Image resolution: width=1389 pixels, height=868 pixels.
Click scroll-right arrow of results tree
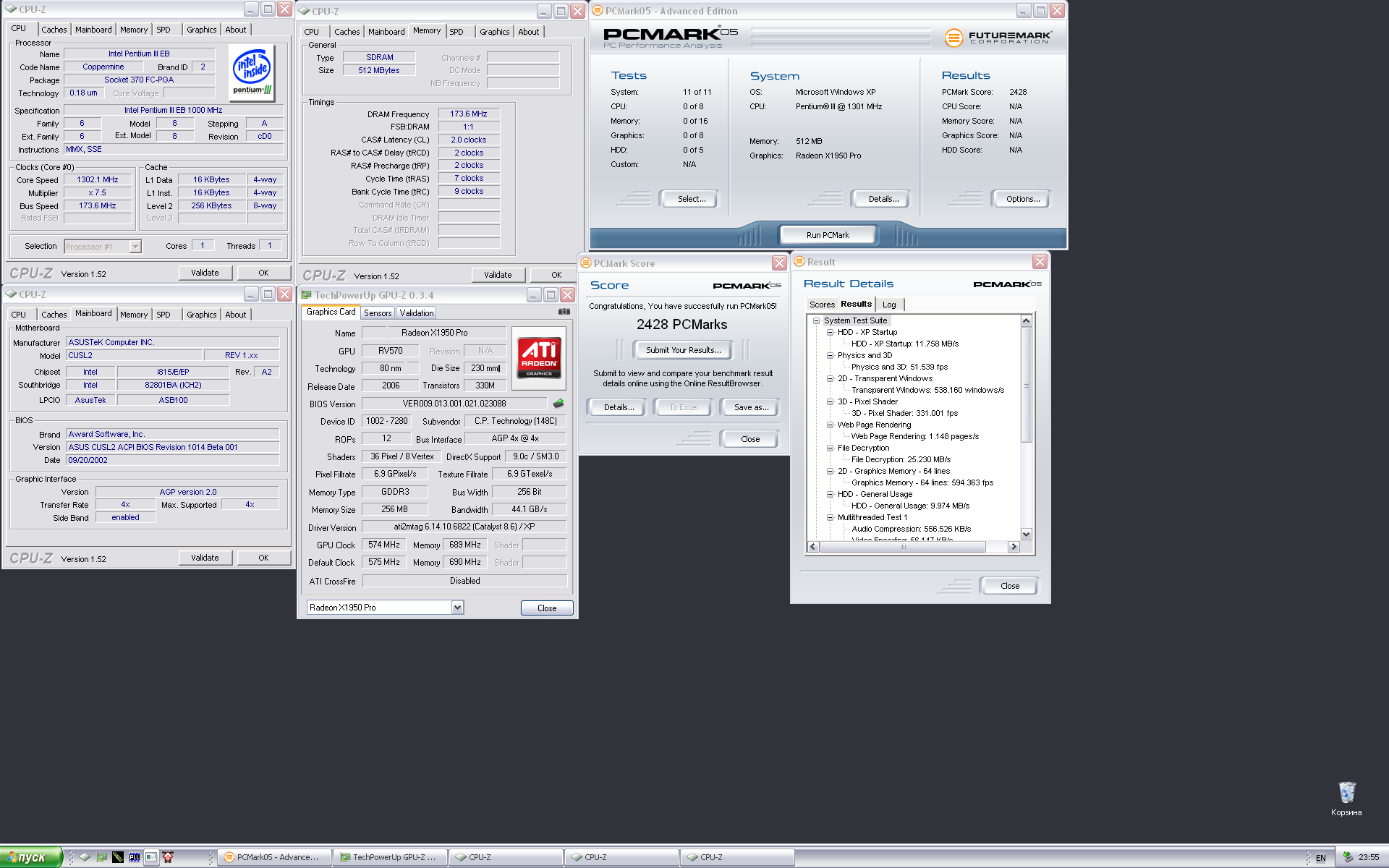(1014, 547)
